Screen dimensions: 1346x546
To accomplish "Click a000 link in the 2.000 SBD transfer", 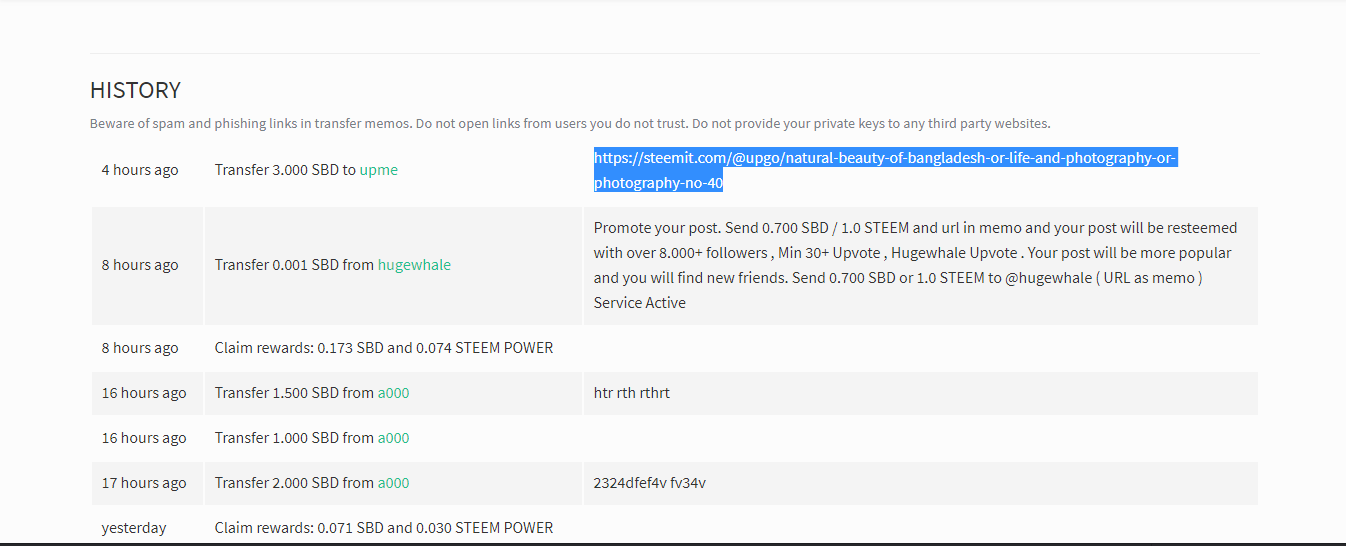I will (393, 483).
